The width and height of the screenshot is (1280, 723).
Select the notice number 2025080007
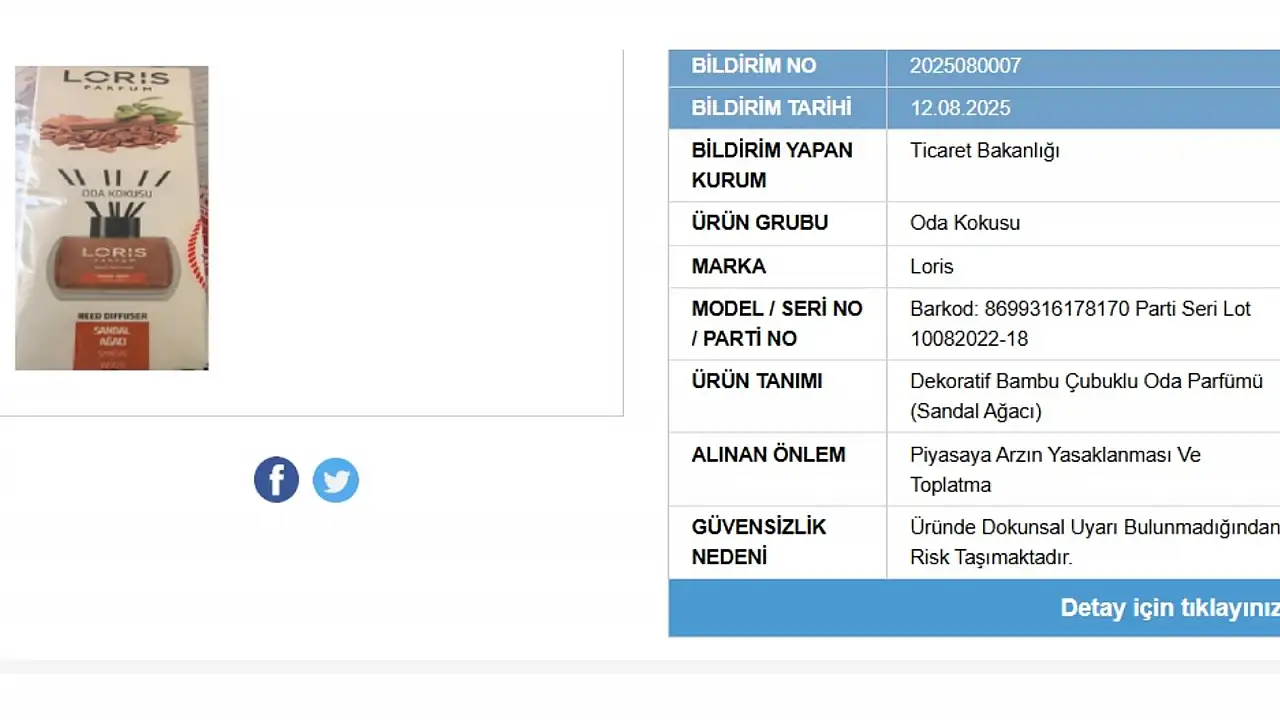point(965,66)
